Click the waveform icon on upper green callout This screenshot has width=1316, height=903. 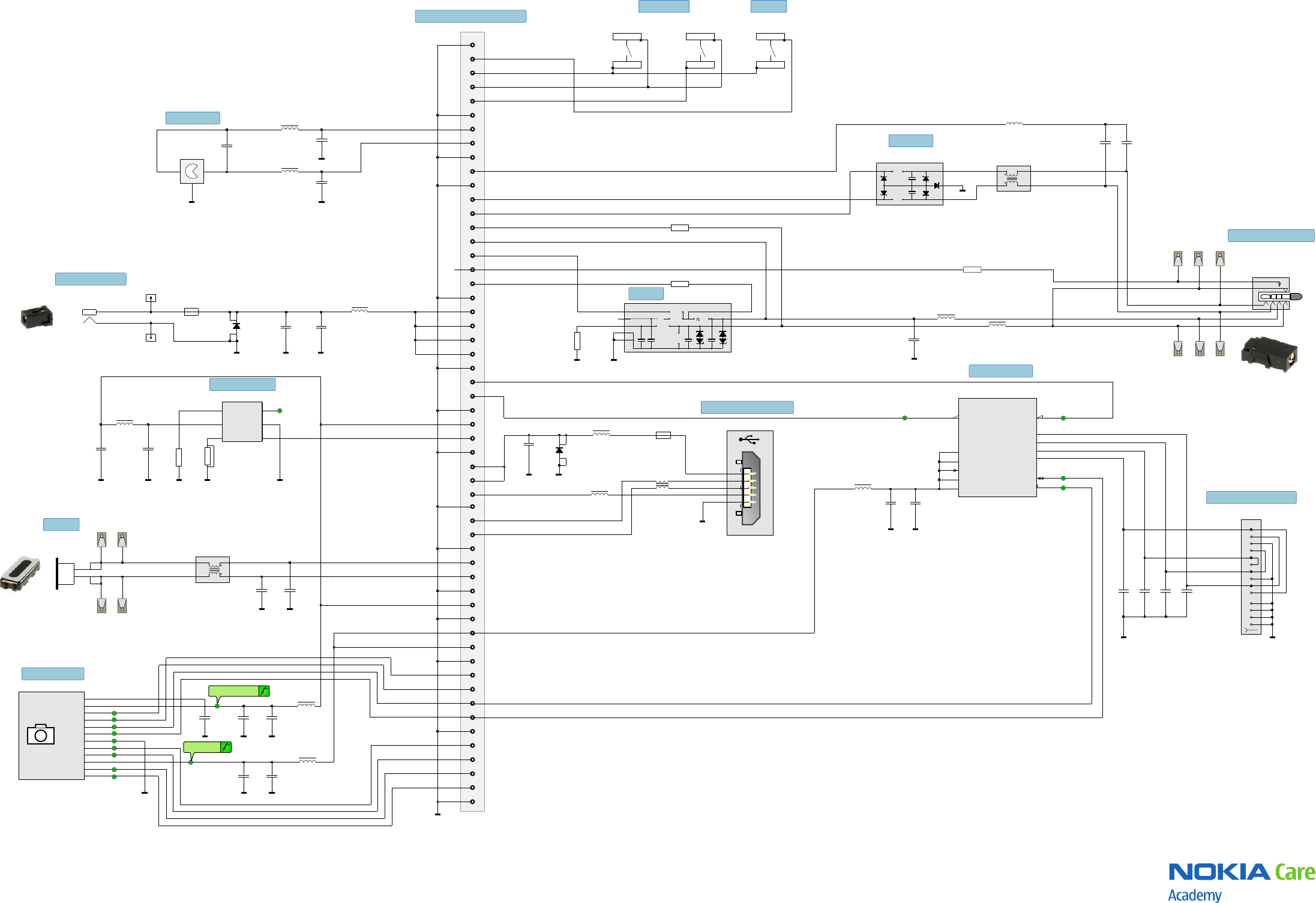(263, 691)
